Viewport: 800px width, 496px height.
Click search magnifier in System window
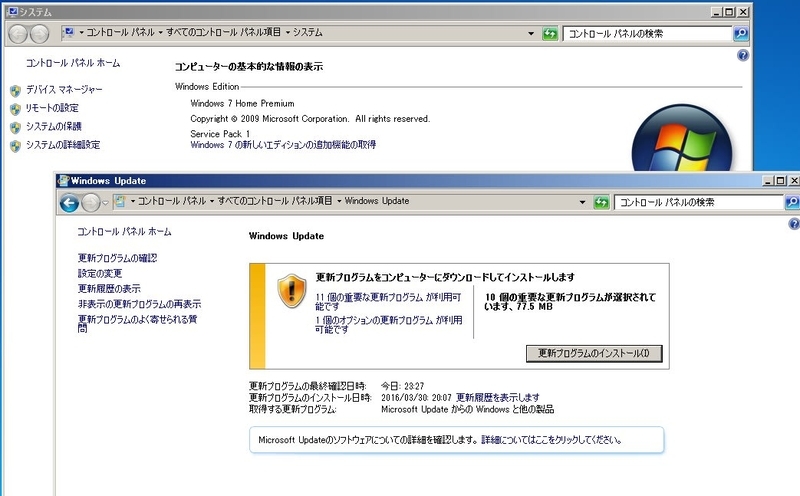[741, 34]
